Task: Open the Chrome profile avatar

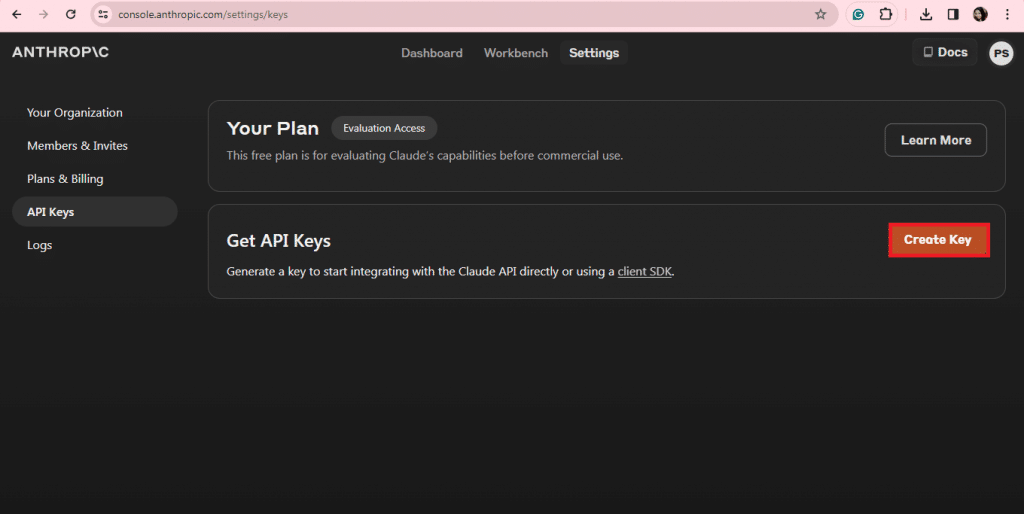Action: coord(980,14)
